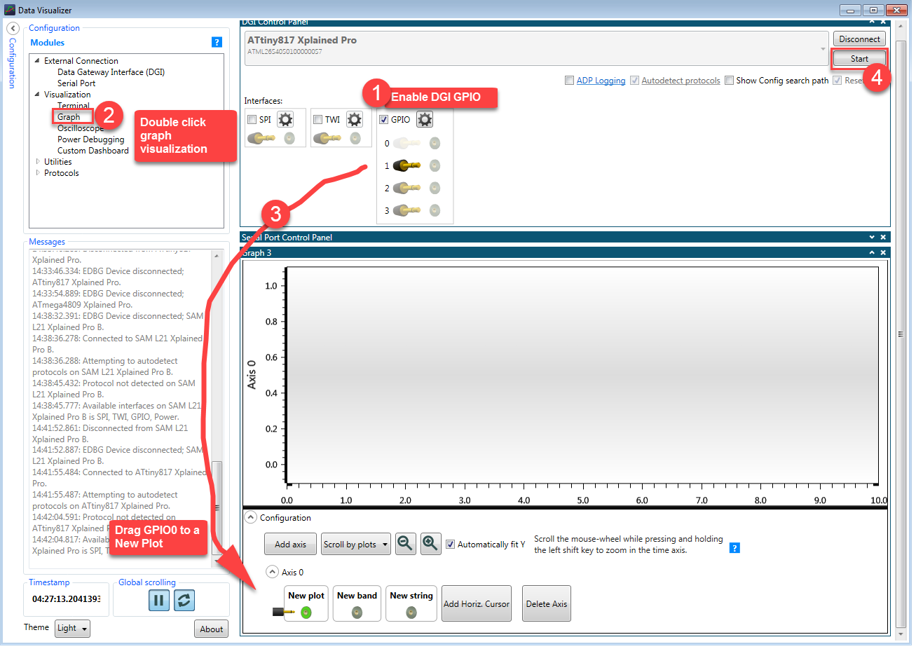The height and width of the screenshot is (646, 912).
Task: Click the GPIO 1 sink connector
Action: click(434, 166)
